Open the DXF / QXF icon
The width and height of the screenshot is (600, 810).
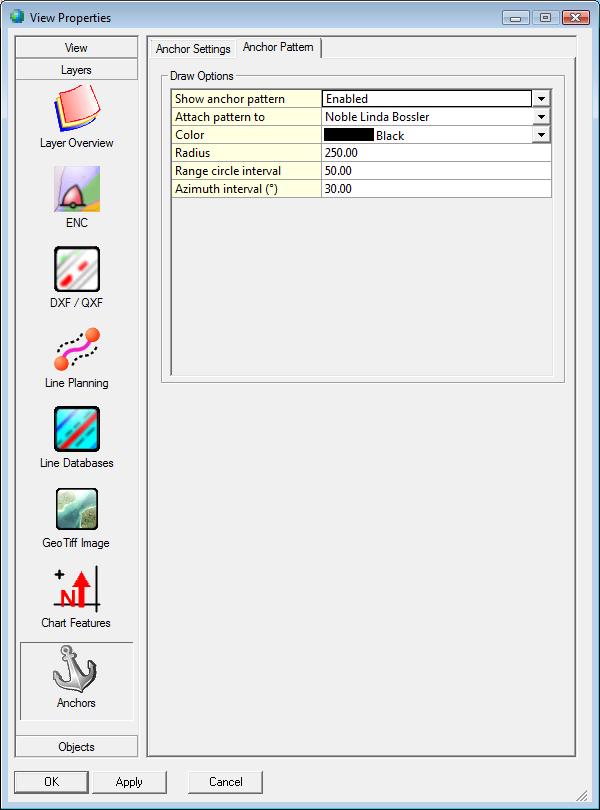[x=76, y=269]
